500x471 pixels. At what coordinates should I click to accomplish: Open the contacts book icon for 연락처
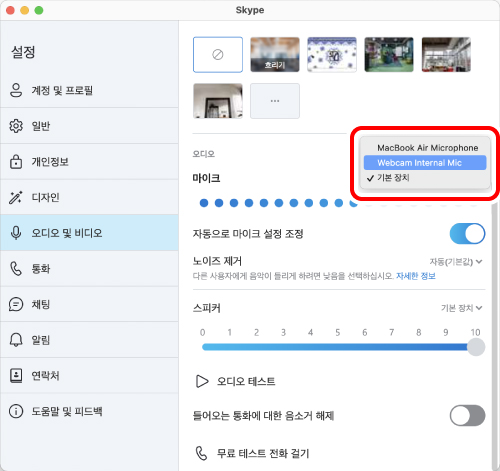click(x=16, y=376)
